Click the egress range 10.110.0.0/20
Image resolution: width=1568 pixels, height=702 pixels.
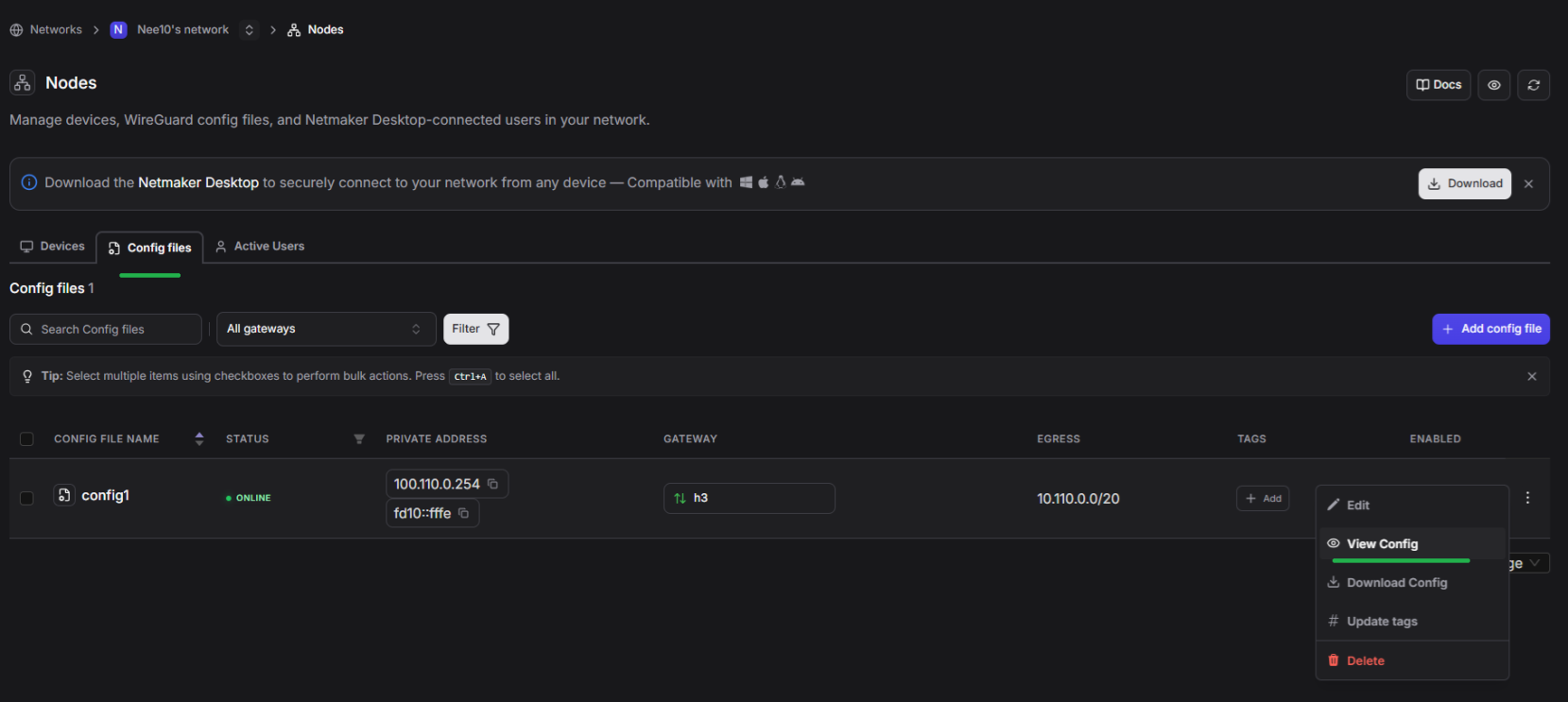pos(1077,499)
